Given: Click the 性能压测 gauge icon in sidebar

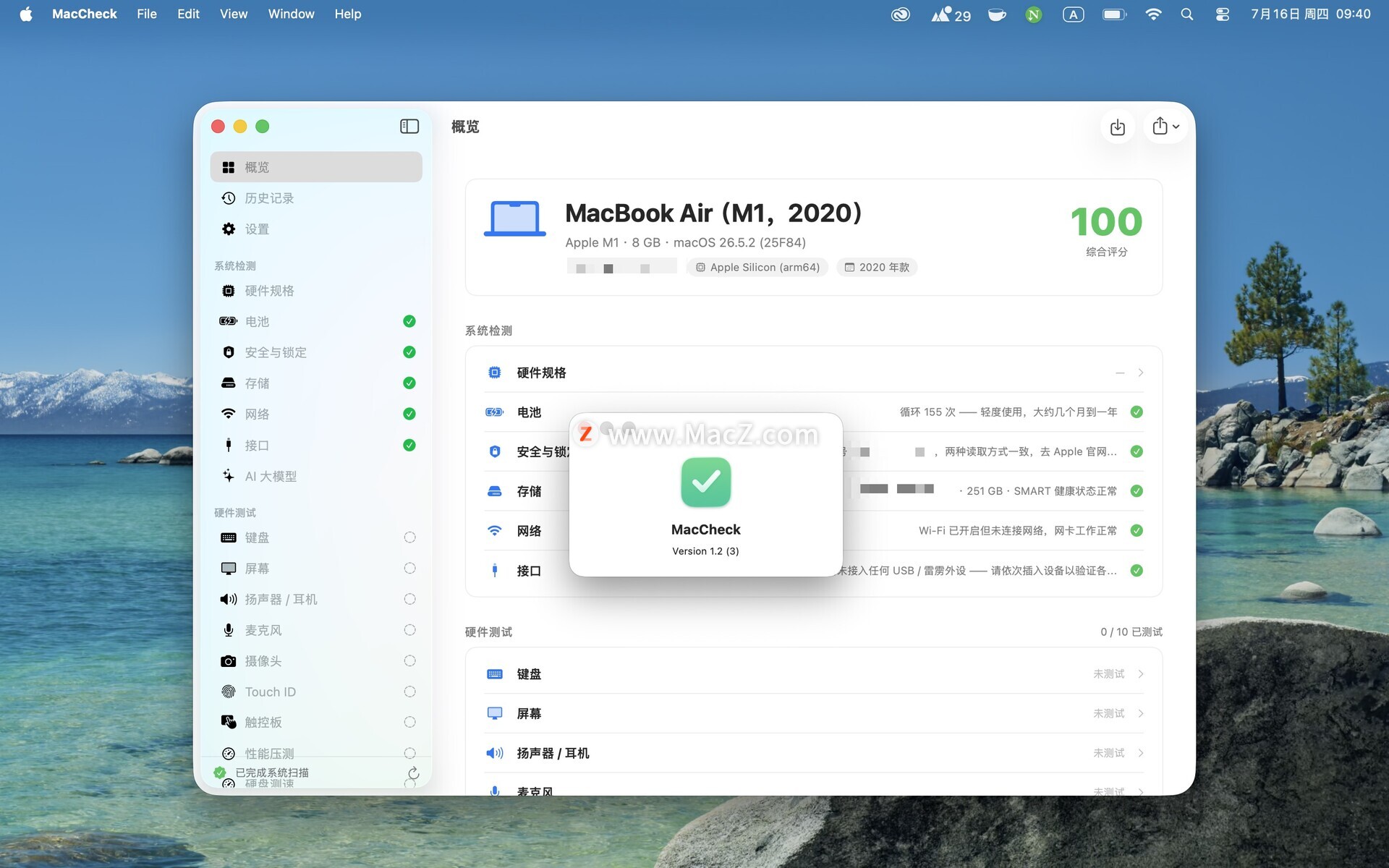Looking at the screenshot, I should pyautogui.click(x=229, y=753).
